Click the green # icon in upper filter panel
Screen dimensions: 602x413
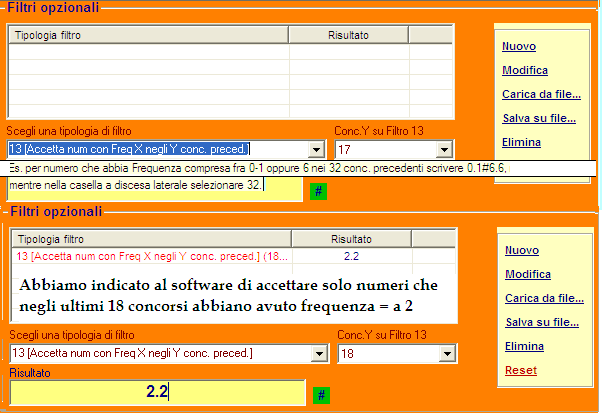coord(318,191)
